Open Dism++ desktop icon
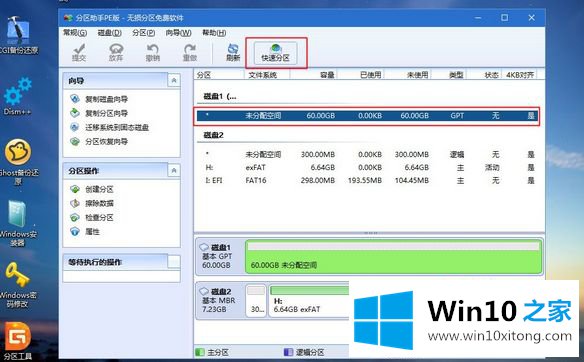Image resolution: width=584 pixels, height=362 pixels. click(x=17, y=96)
